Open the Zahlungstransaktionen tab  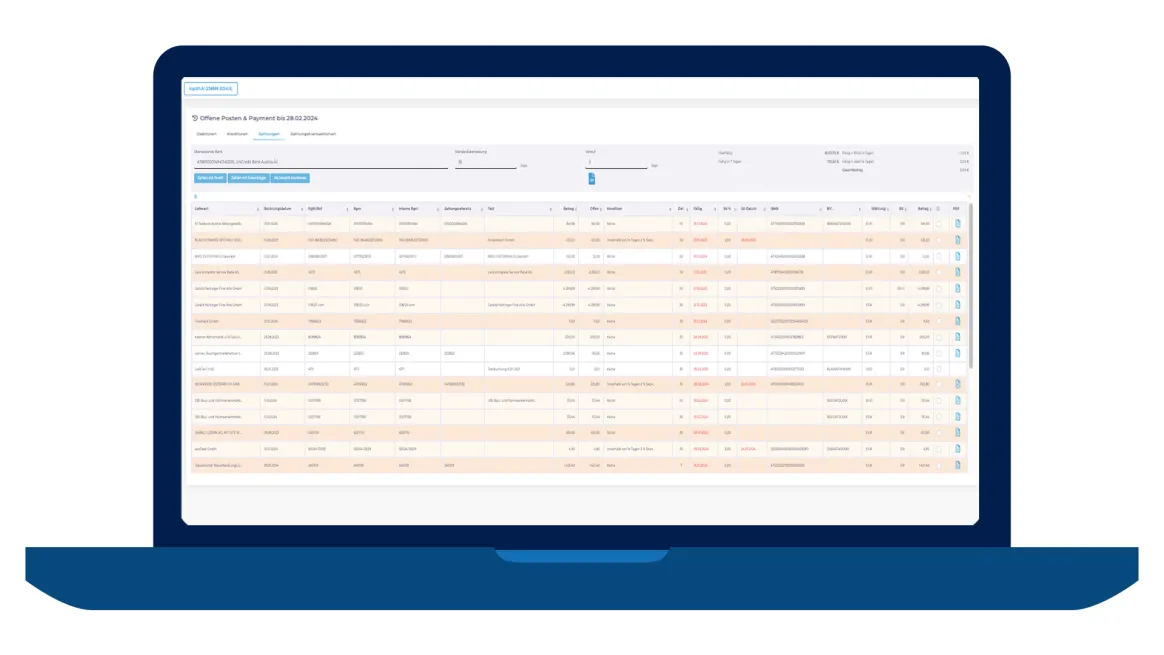(x=313, y=134)
